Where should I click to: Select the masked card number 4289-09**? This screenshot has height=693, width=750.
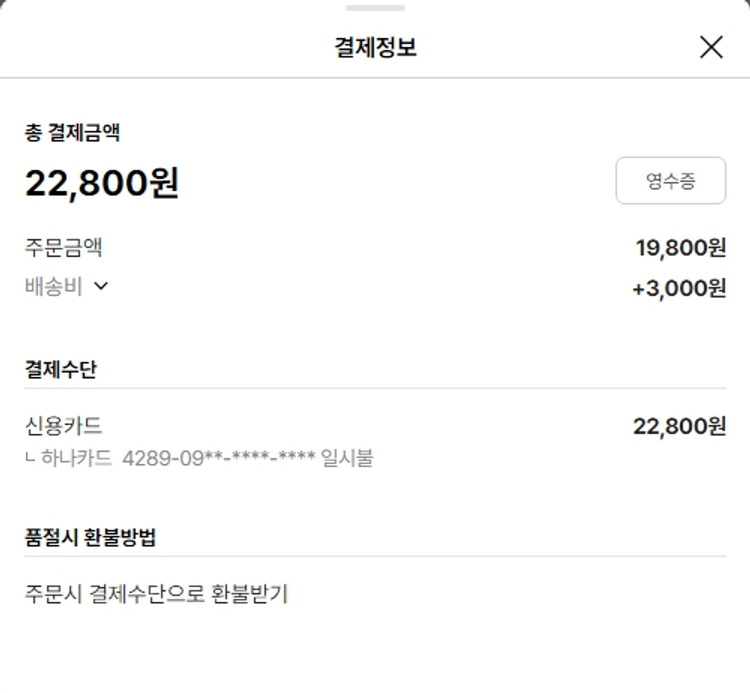coord(219,459)
